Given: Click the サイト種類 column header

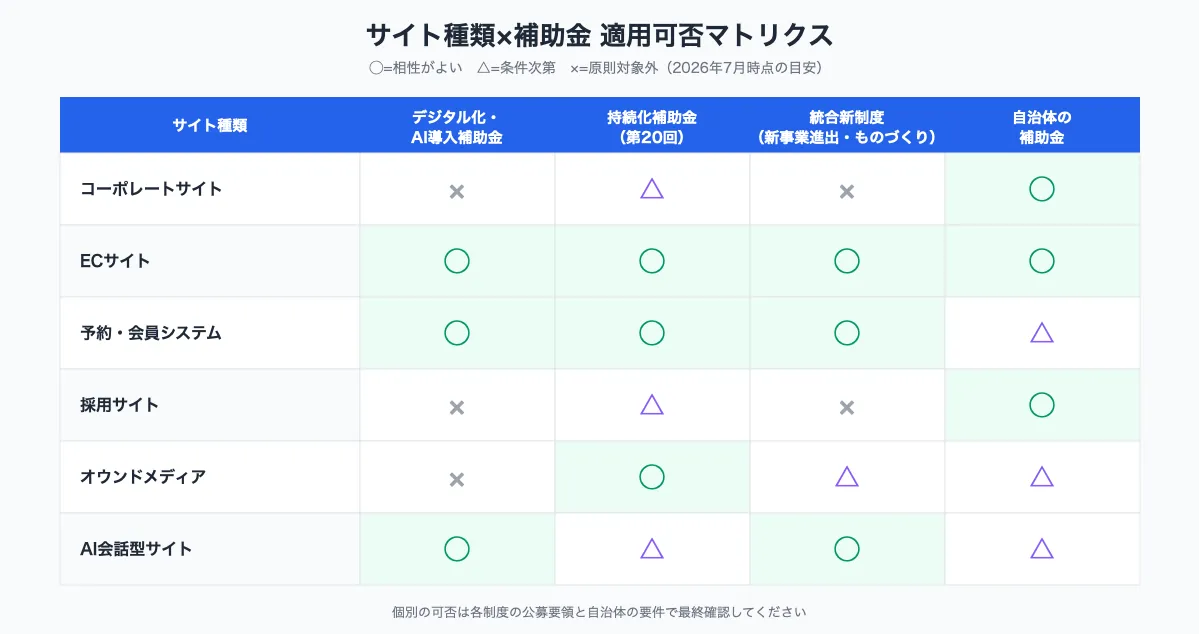Looking at the screenshot, I should pos(210,125).
